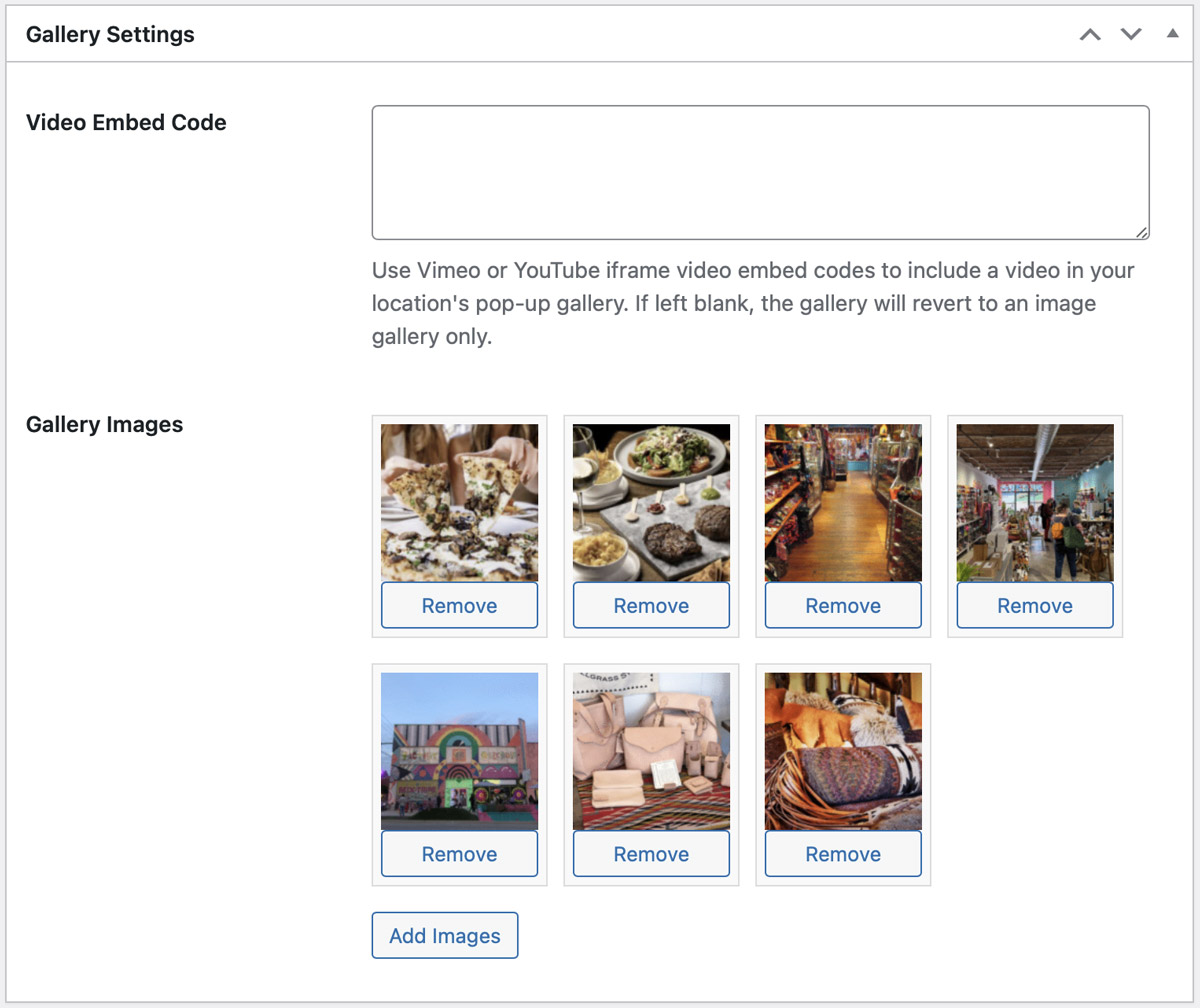Select the salad and burgers thumbnail
The height and width of the screenshot is (1008, 1200).
pos(651,502)
